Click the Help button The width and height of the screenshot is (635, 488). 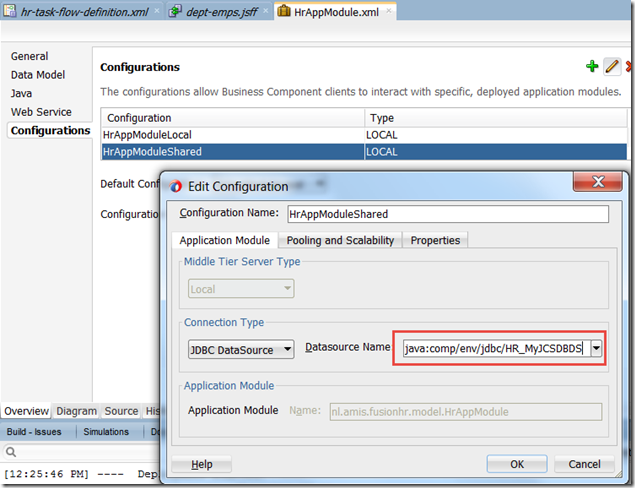(202, 464)
